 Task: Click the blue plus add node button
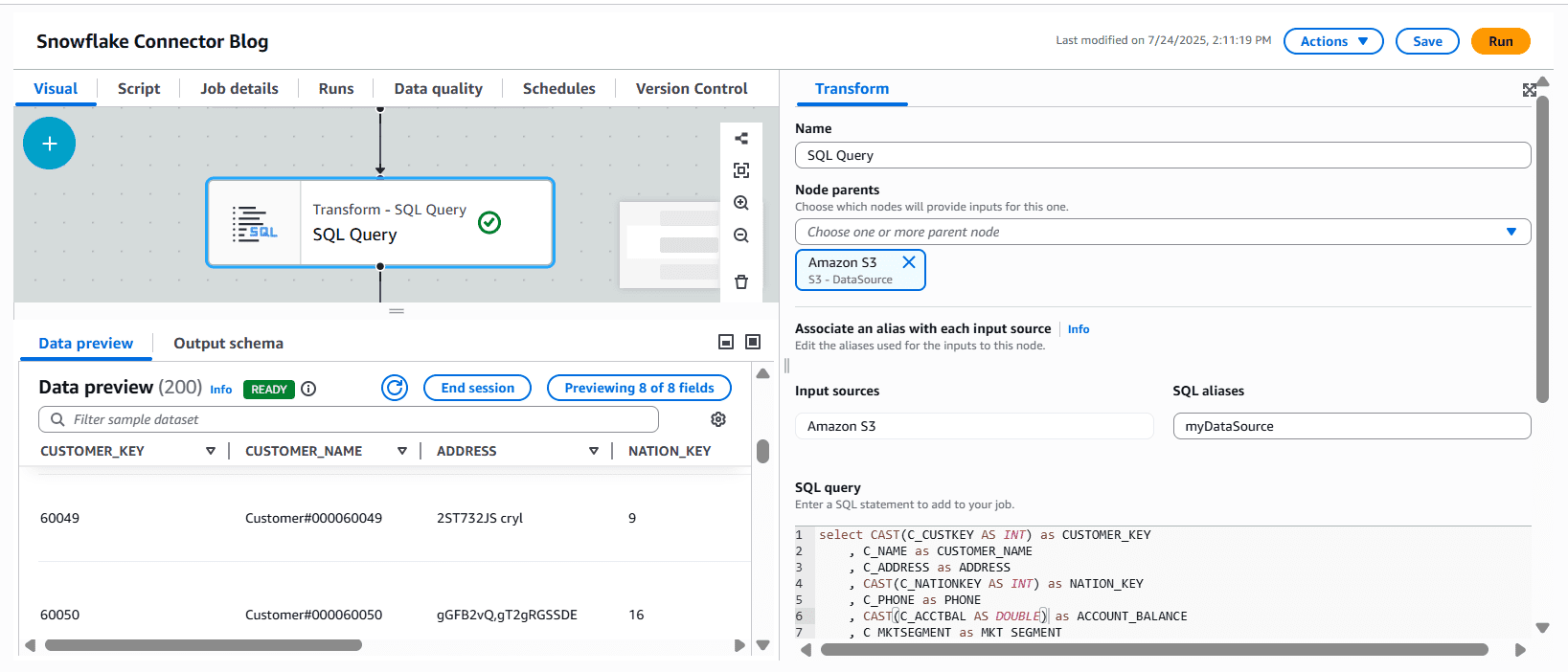[x=49, y=144]
